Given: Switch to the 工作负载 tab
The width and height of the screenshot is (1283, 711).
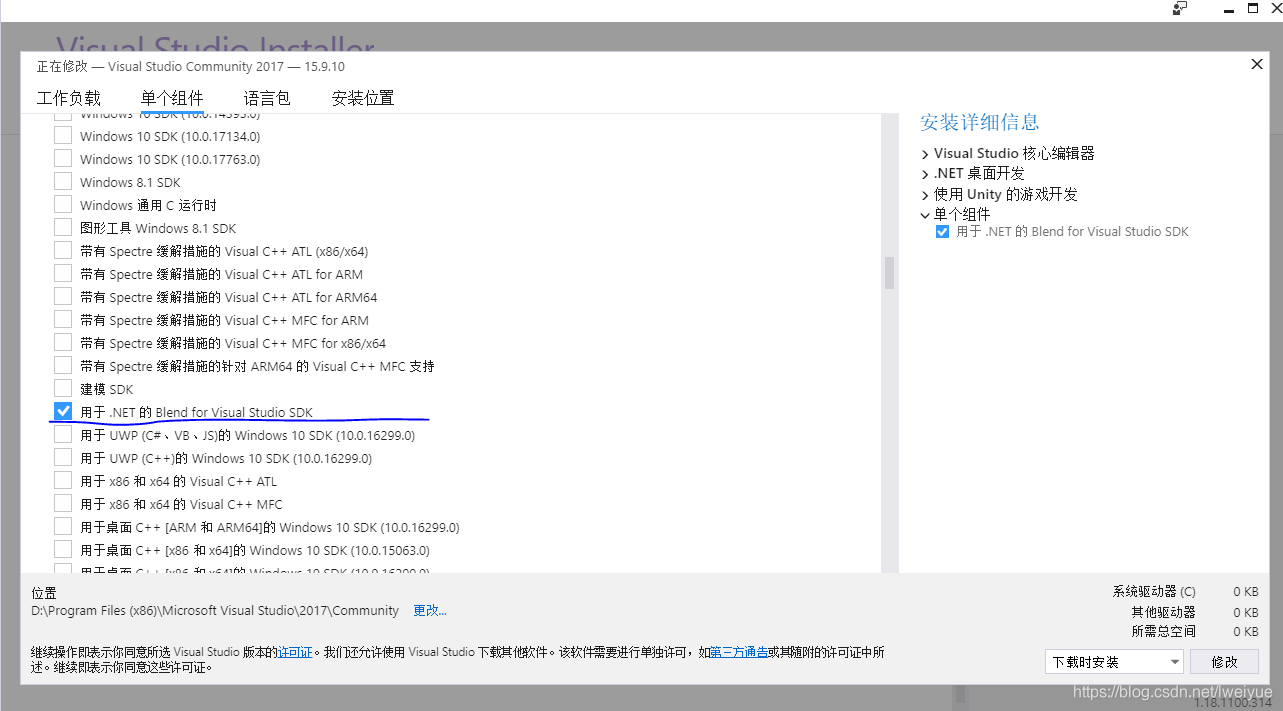Looking at the screenshot, I should (x=69, y=98).
